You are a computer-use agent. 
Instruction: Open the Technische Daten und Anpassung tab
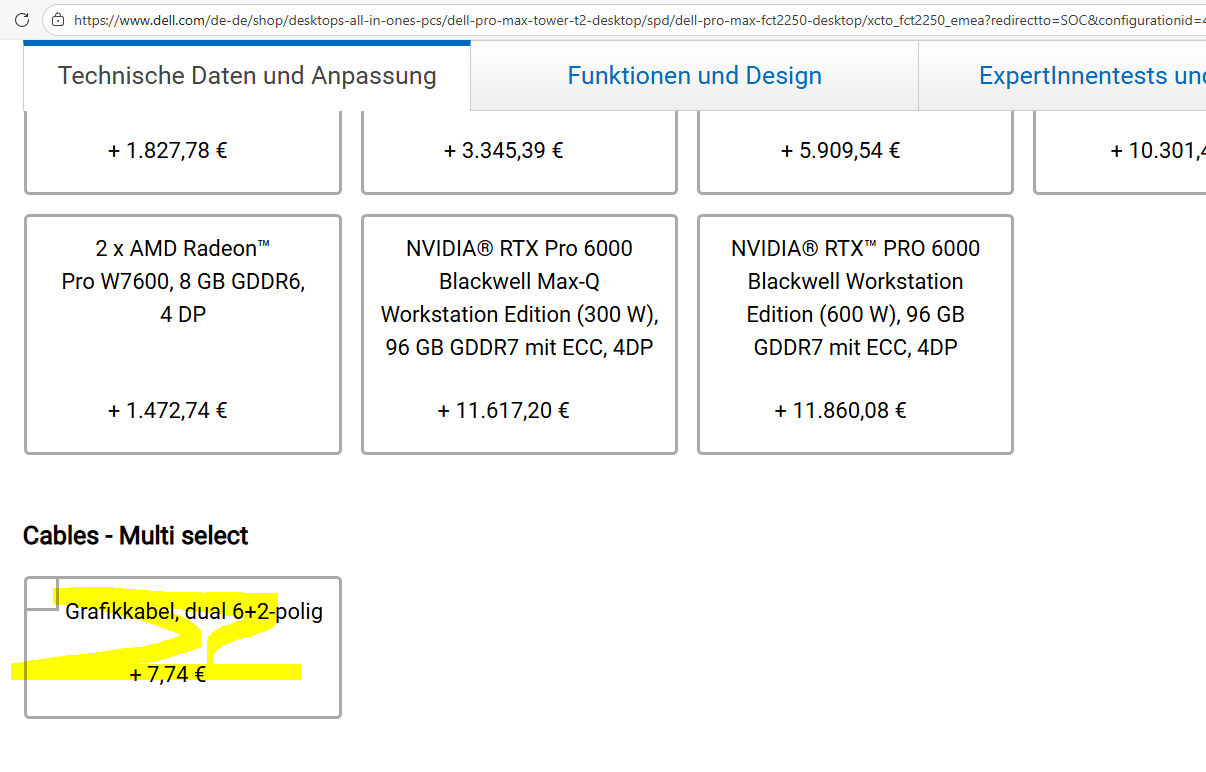pos(247,76)
